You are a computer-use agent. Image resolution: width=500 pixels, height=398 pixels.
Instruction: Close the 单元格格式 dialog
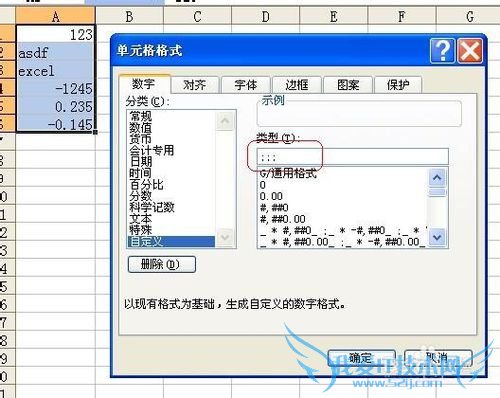470,51
